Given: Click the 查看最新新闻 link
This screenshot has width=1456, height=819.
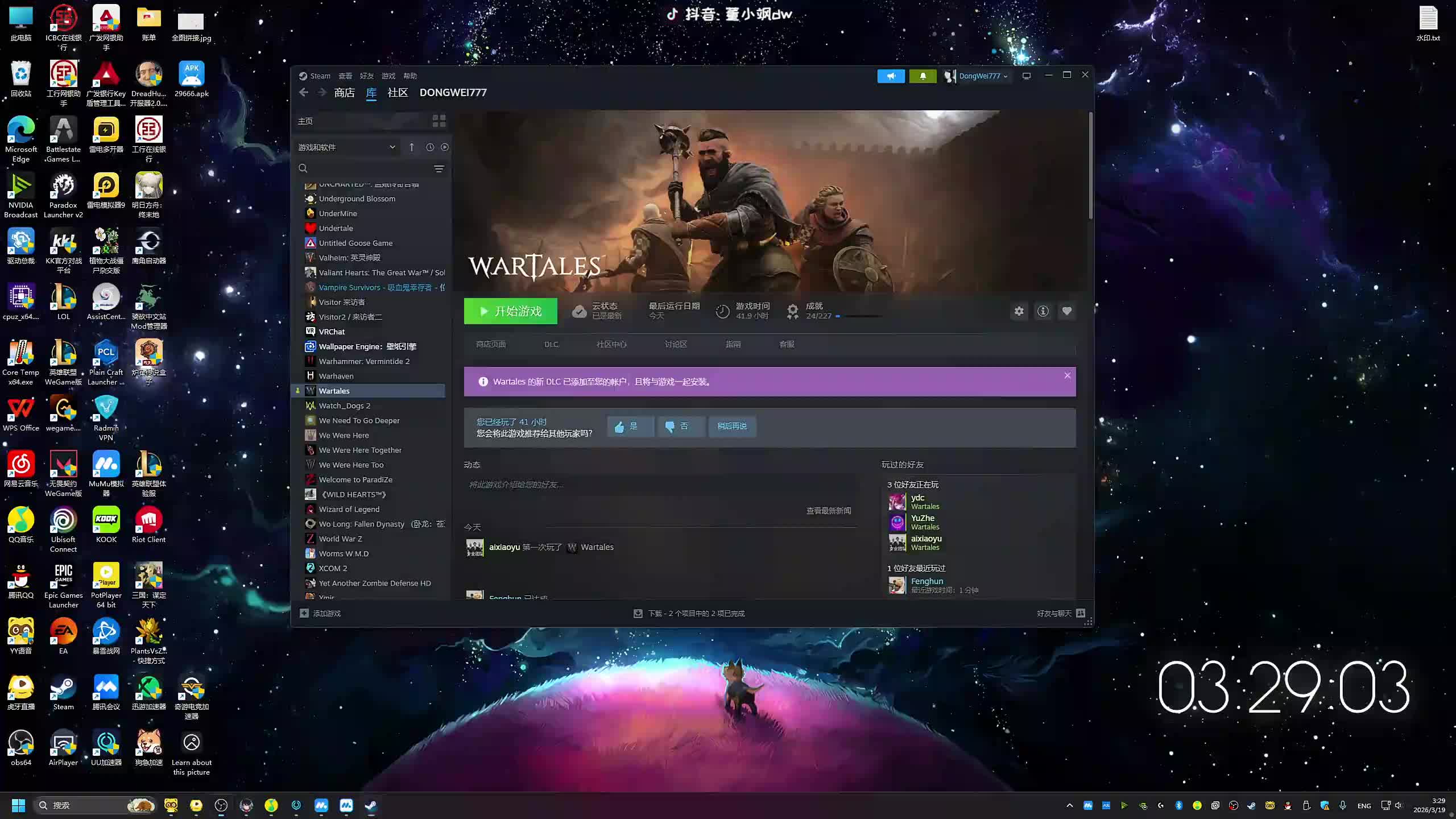Looking at the screenshot, I should pos(828,511).
